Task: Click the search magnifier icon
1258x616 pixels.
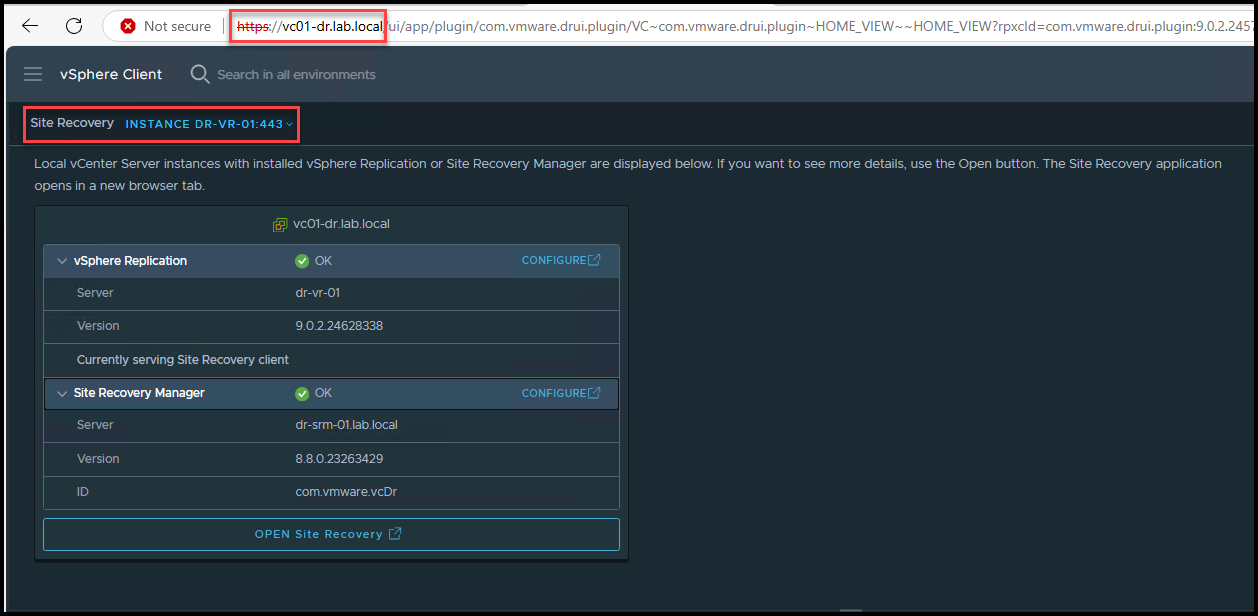Action: (x=200, y=75)
